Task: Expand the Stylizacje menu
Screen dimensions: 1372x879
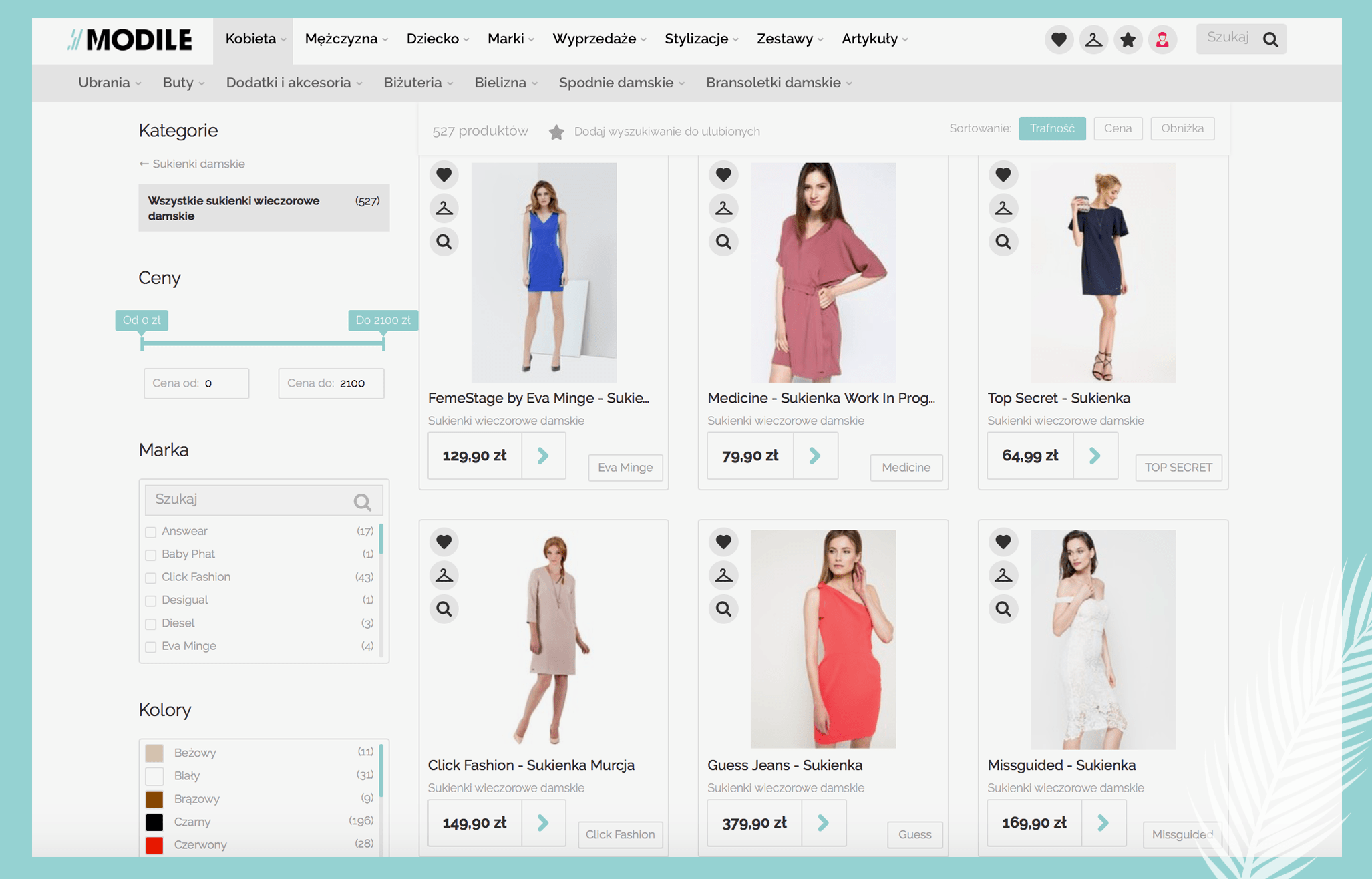Action: 701,39
